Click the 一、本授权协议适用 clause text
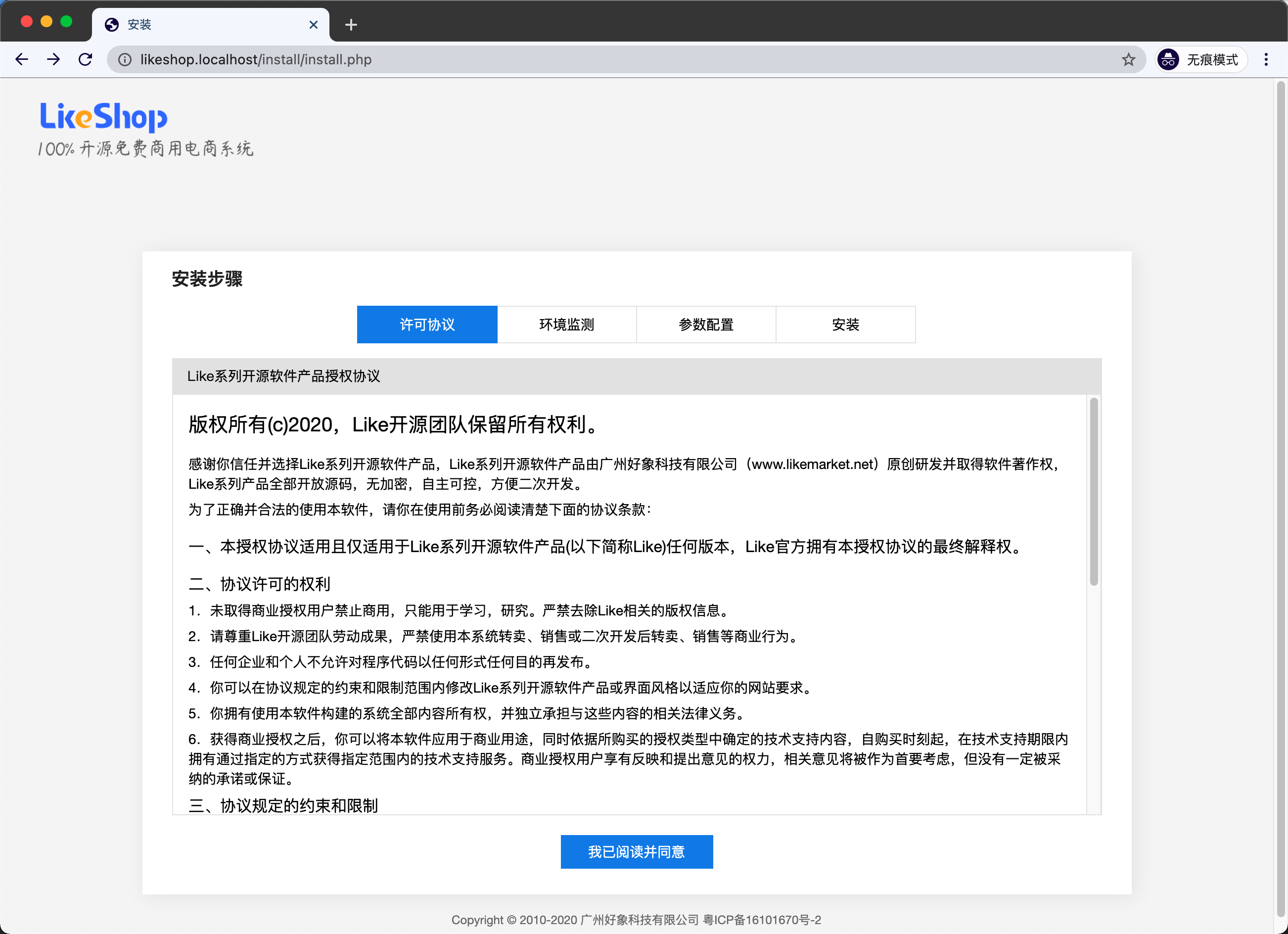The width and height of the screenshot is (1288, 934). tap(606, 547)
